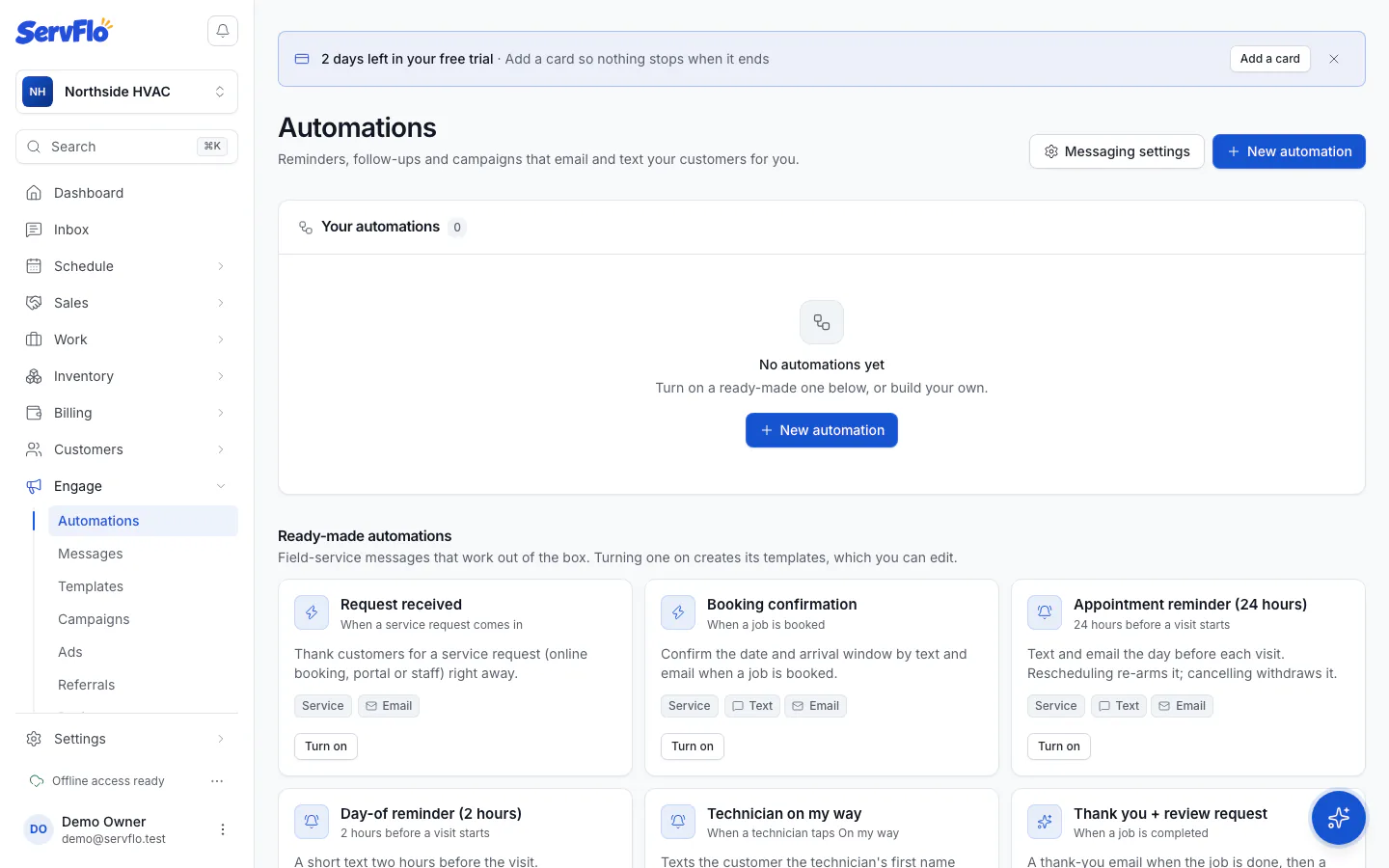Open the AI assistant sparkle button

1339,818
